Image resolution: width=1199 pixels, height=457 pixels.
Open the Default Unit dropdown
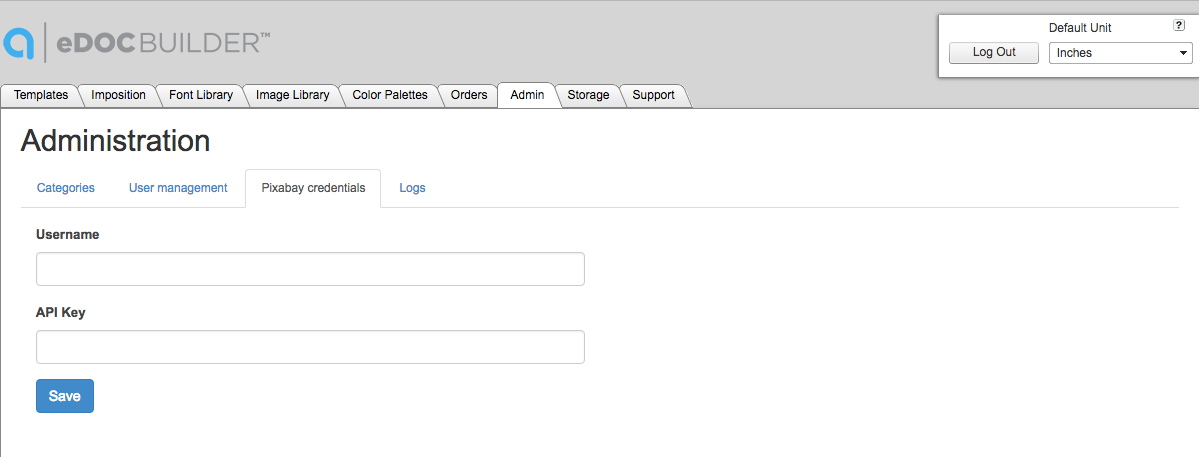pos(1120,53)
